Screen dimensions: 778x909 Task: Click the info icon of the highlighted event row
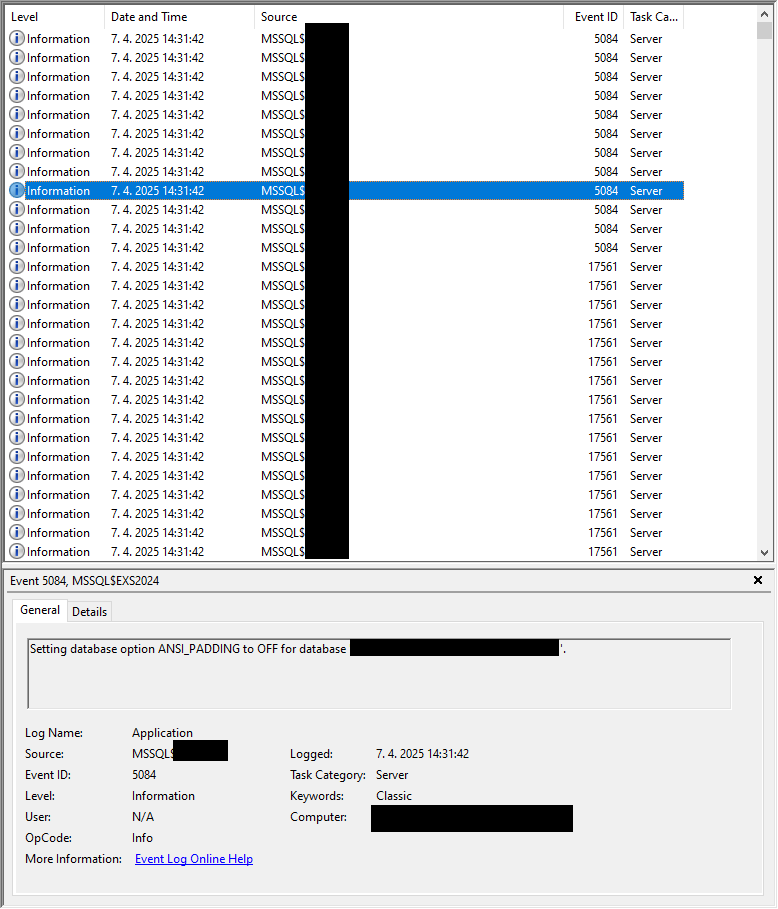(x=17, y=190)
